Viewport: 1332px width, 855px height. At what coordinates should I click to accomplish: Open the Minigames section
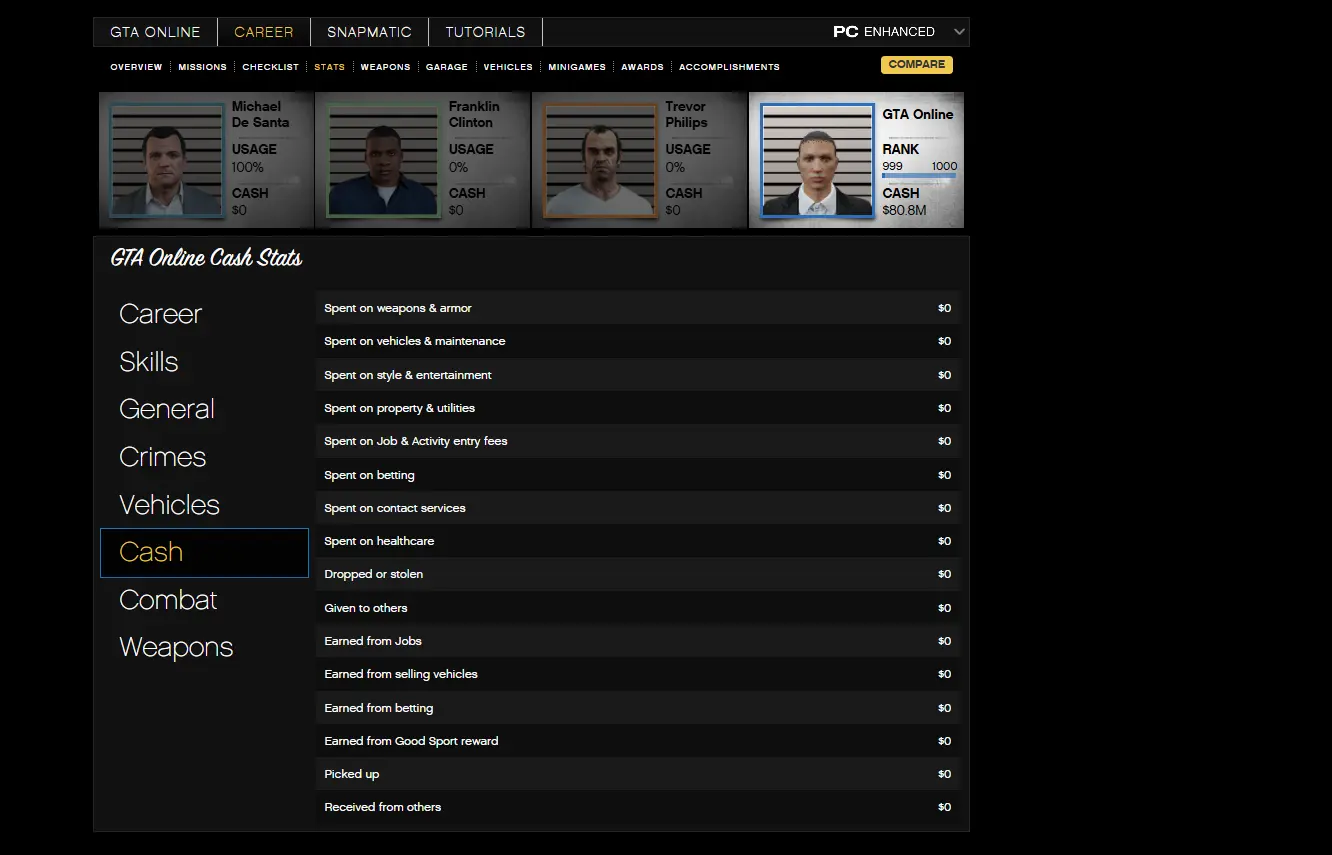[577, 67]
